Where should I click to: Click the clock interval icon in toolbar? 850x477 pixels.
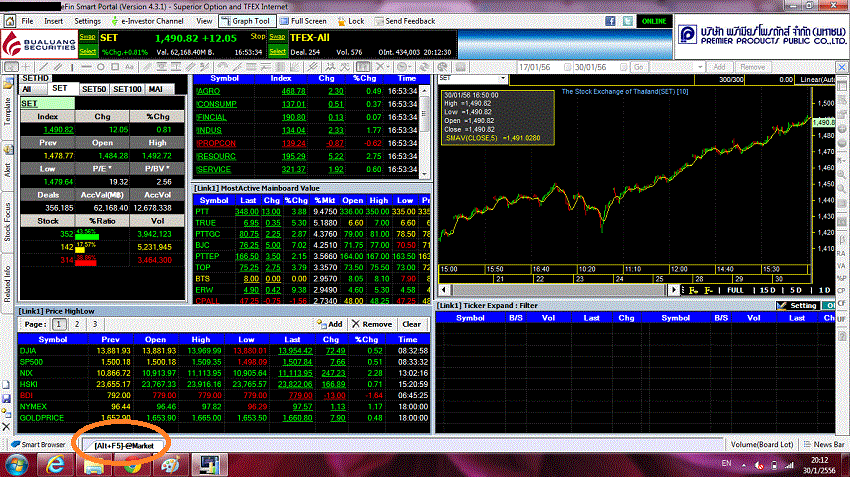[x=402, y=67]
